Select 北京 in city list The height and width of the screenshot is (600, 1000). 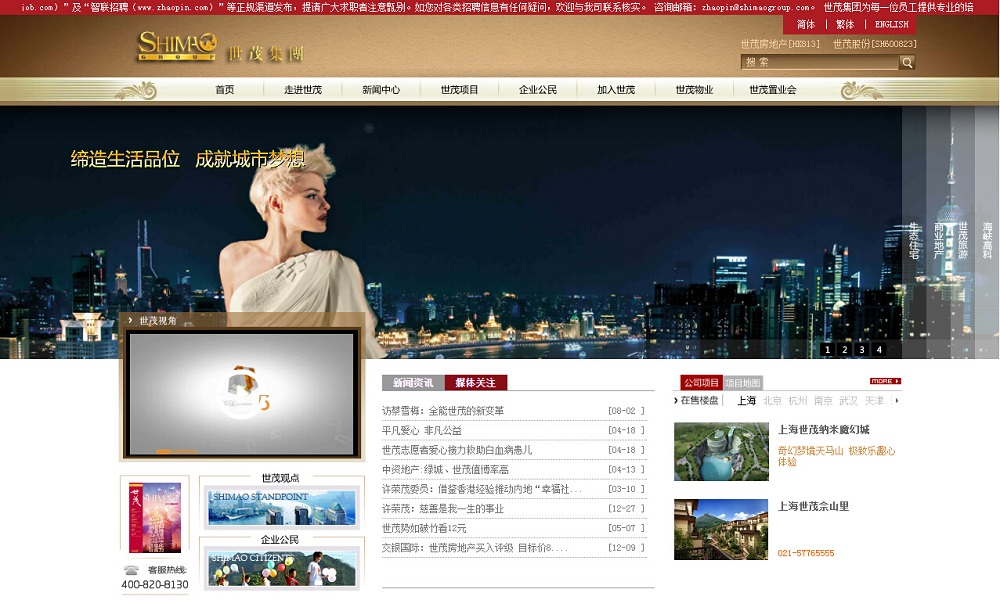pos(772,400)
